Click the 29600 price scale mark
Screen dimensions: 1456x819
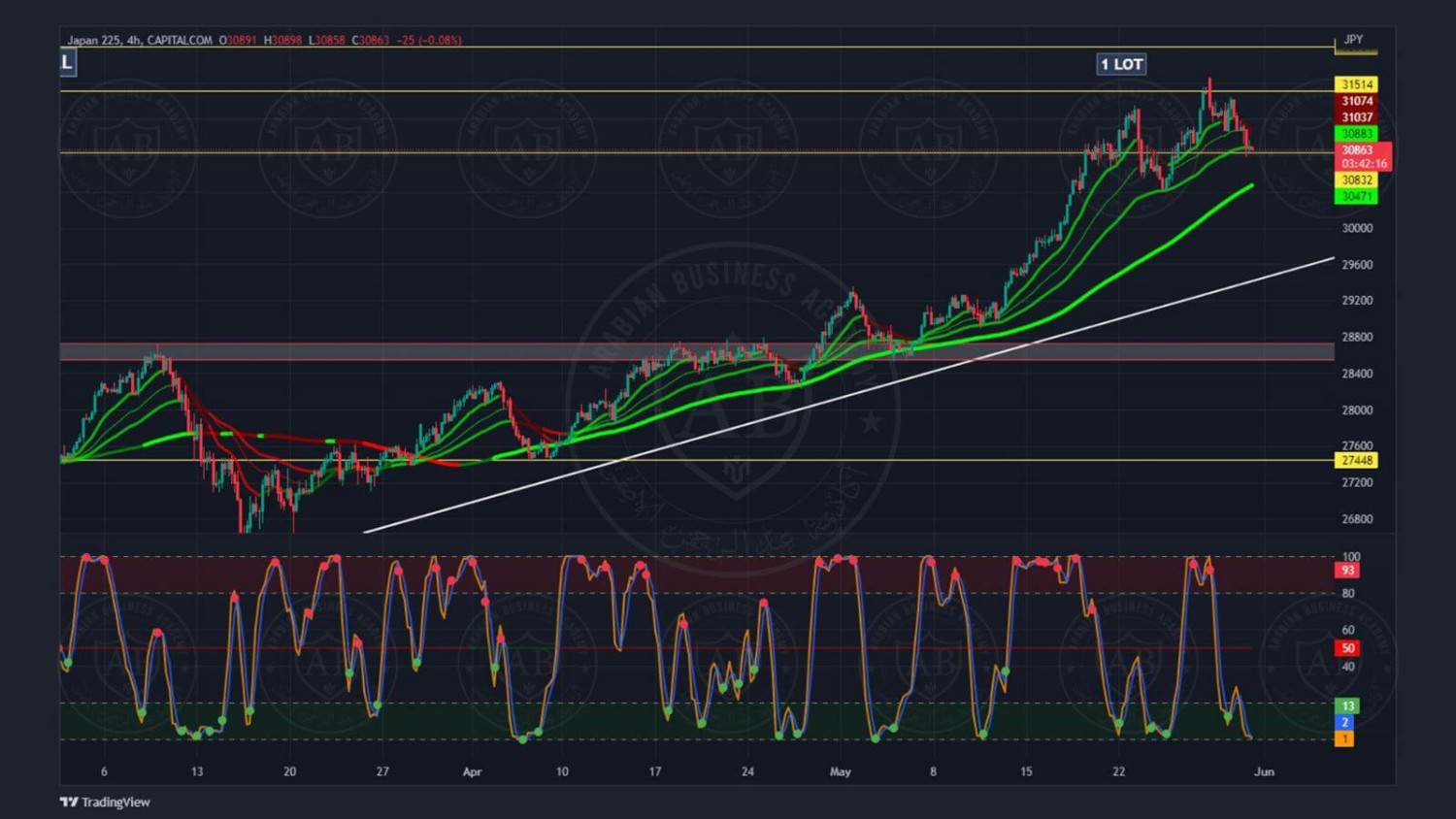coord(1357,264)
